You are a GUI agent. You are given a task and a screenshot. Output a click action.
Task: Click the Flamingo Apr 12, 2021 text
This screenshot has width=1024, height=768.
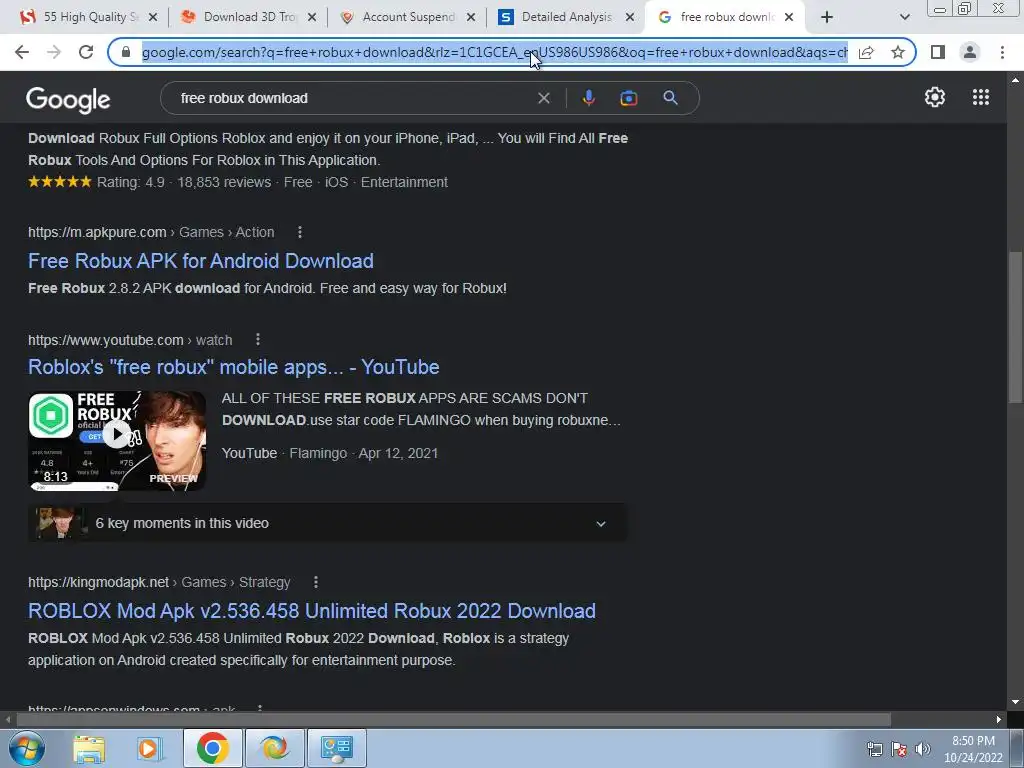coord(364,453)
